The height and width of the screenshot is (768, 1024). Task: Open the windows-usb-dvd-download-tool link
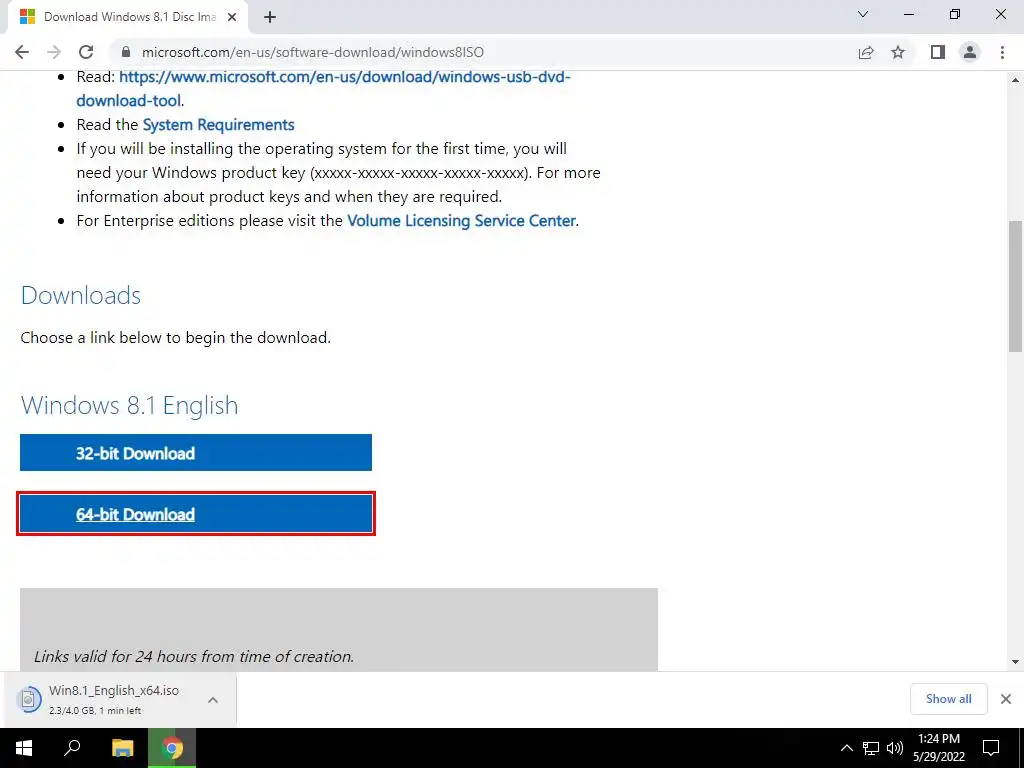coord(324,88)
